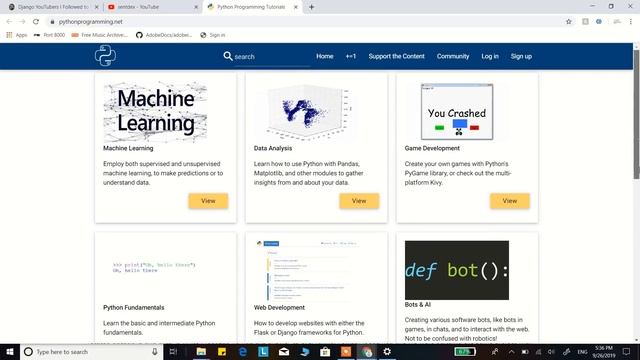
Task: Click the Cortana microphone icon
Action: [x=155, y=351]
